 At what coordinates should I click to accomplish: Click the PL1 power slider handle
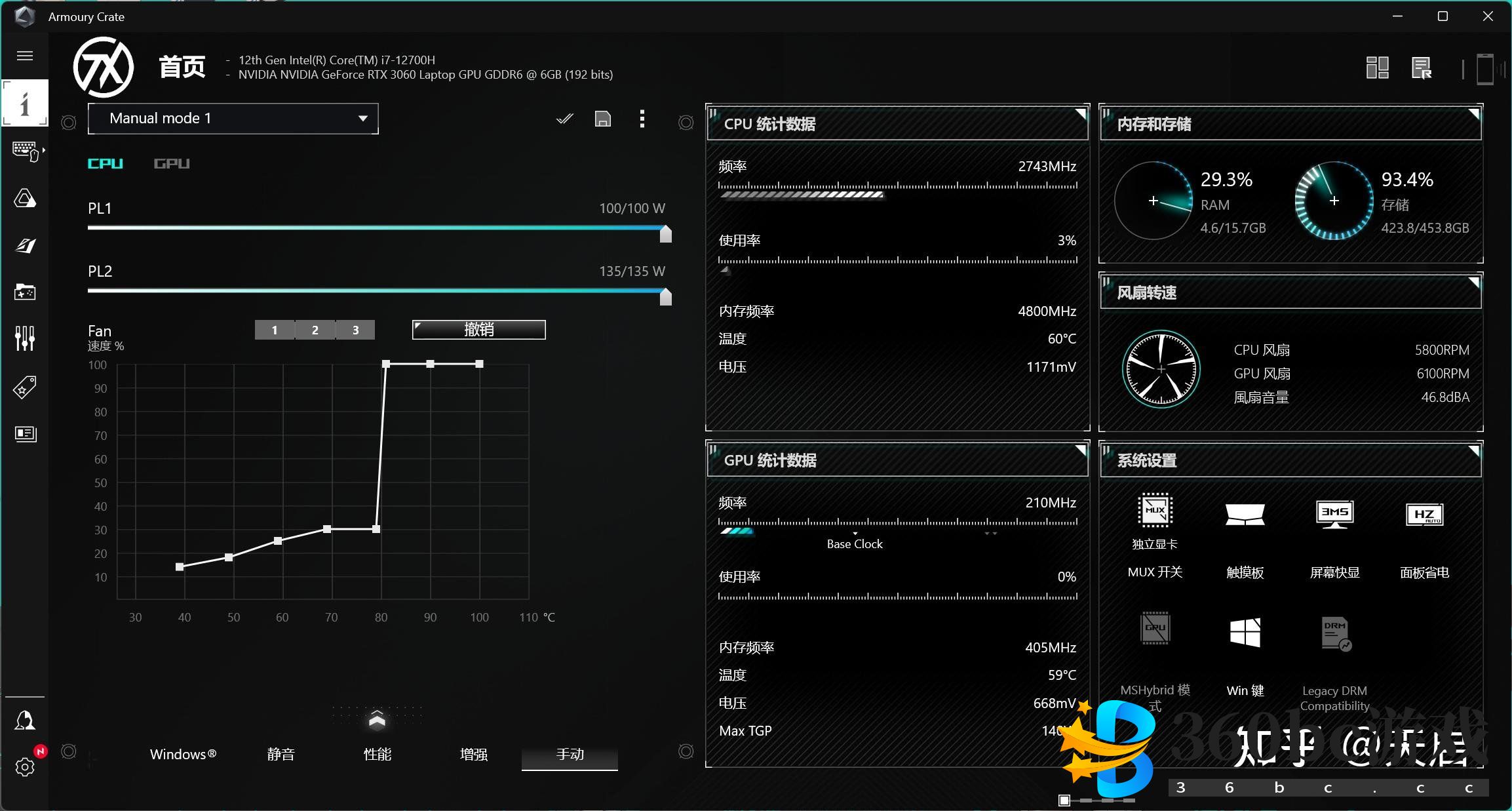coord(665,234)
